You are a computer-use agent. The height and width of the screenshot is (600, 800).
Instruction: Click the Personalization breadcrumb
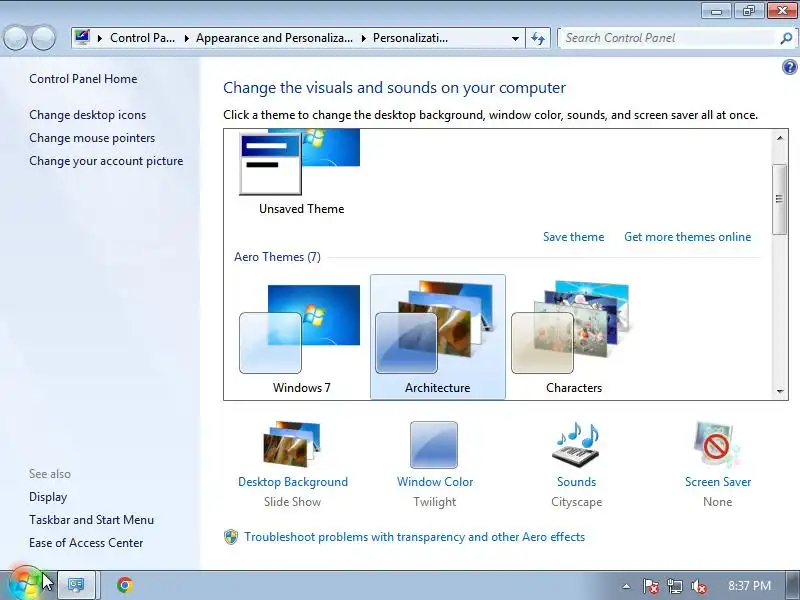(410, 38)
